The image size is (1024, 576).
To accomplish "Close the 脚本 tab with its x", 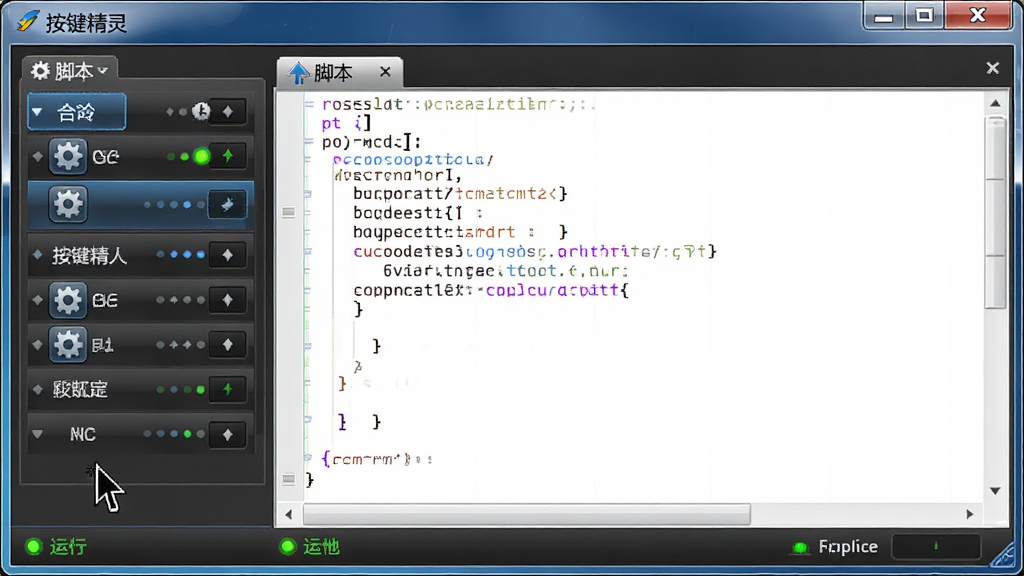I will click(x=385, y=72).
